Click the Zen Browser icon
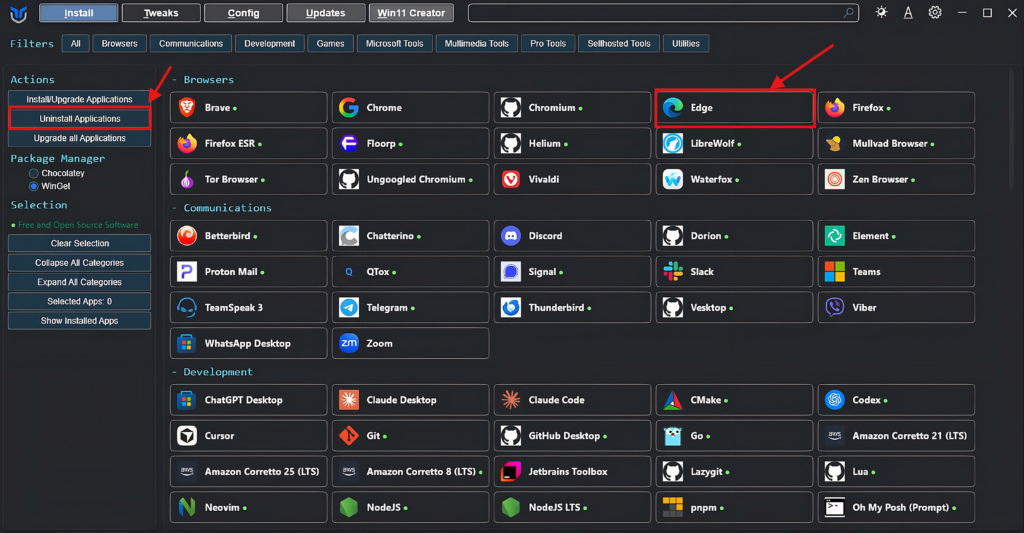The height and width of the screenshot is (533, 1024). [x=835, y=179]
